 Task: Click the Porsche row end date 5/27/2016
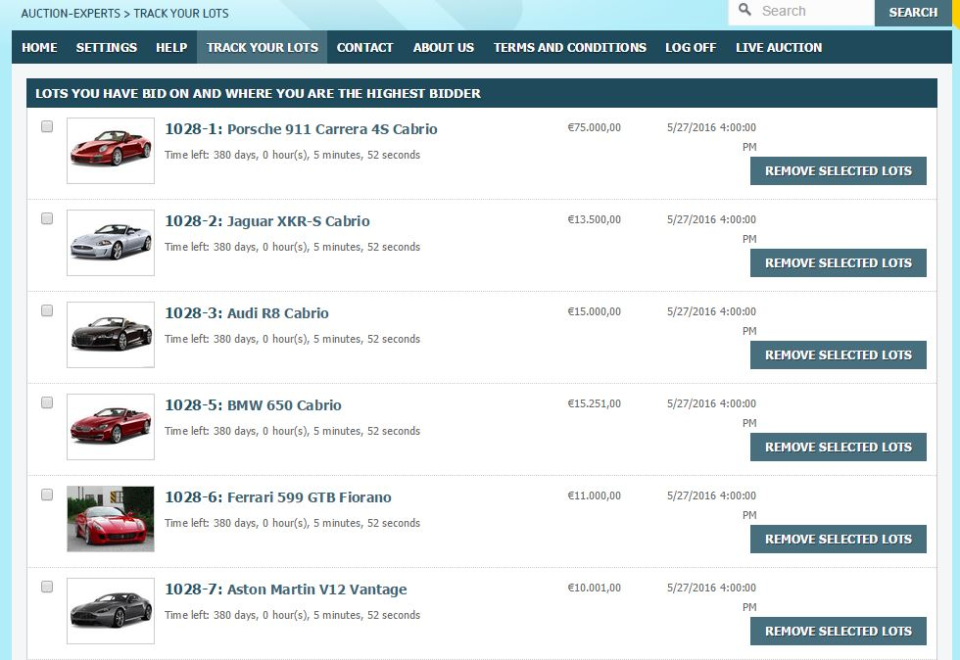coord(711,137)
